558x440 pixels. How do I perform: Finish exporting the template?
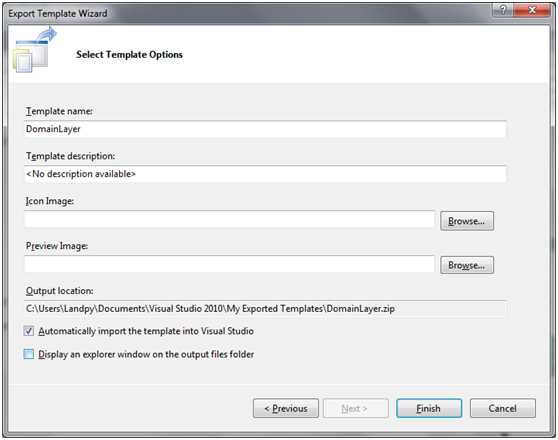click(429, 408)
